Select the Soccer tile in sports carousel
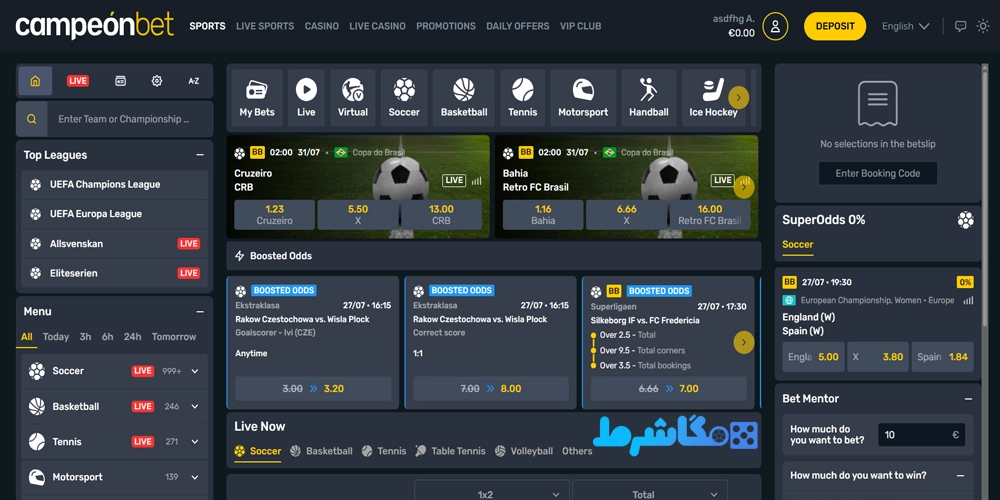This screenshot has width=1000, height=500. [404, 98]
